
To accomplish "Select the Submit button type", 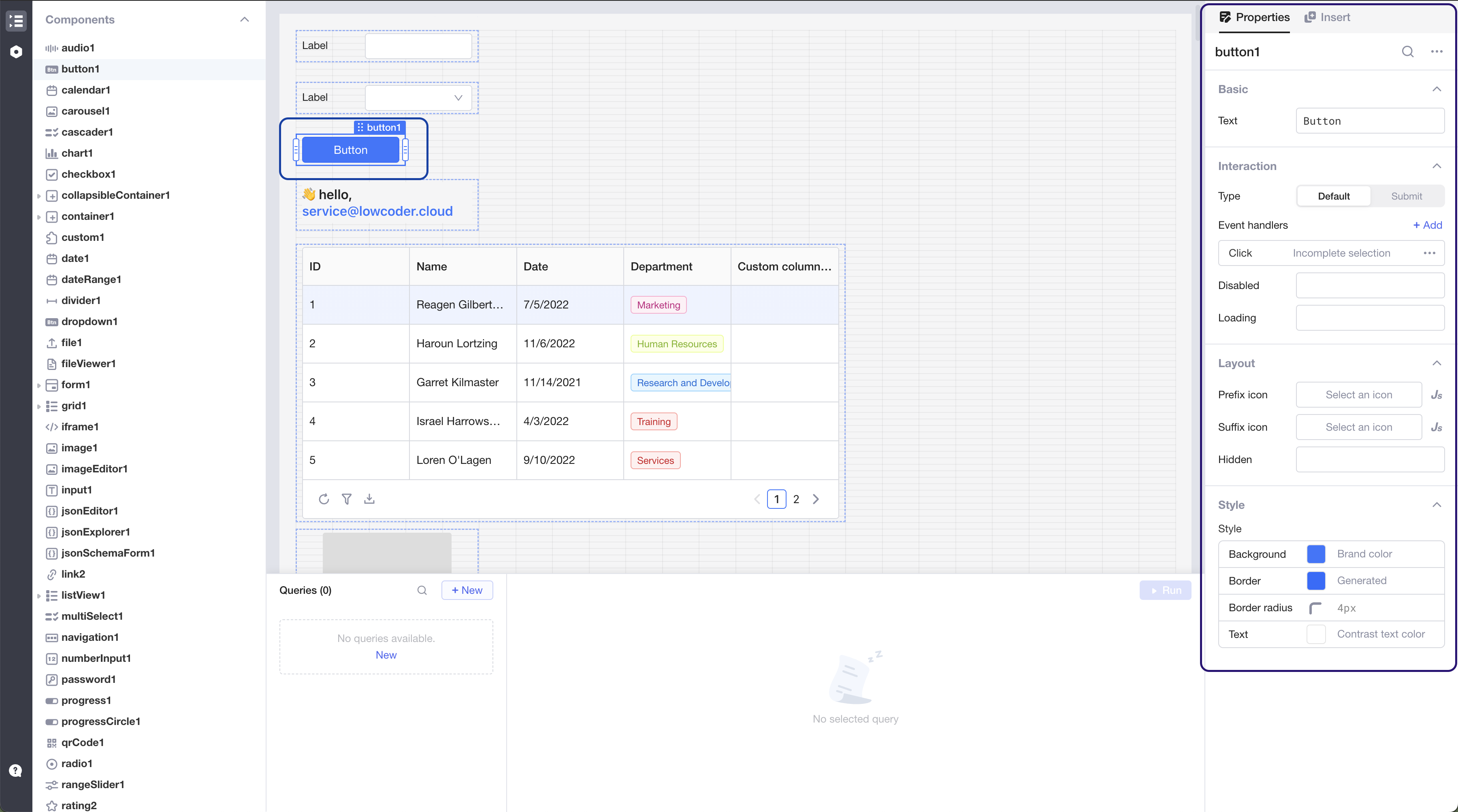I will click(1406, 196).
